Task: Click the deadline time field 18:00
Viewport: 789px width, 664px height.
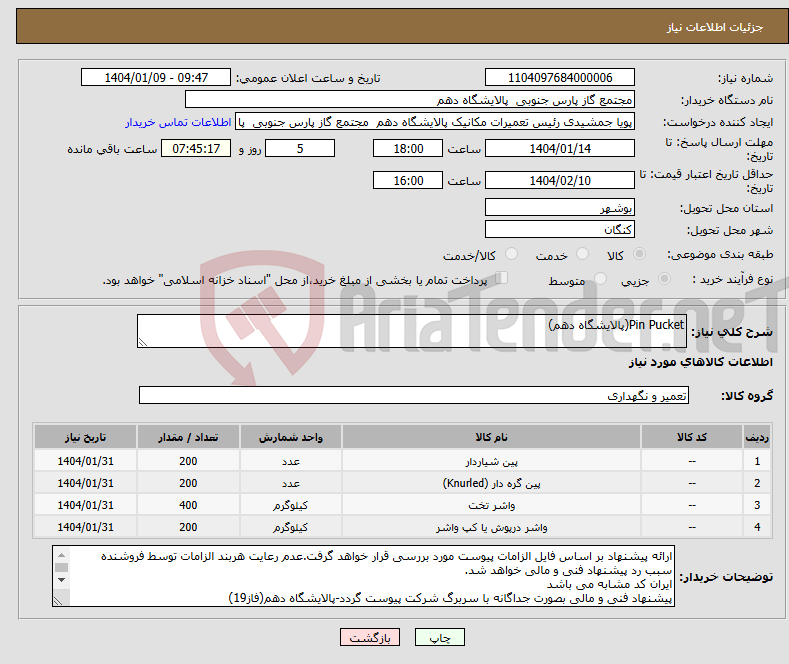Action: point(408,148)
